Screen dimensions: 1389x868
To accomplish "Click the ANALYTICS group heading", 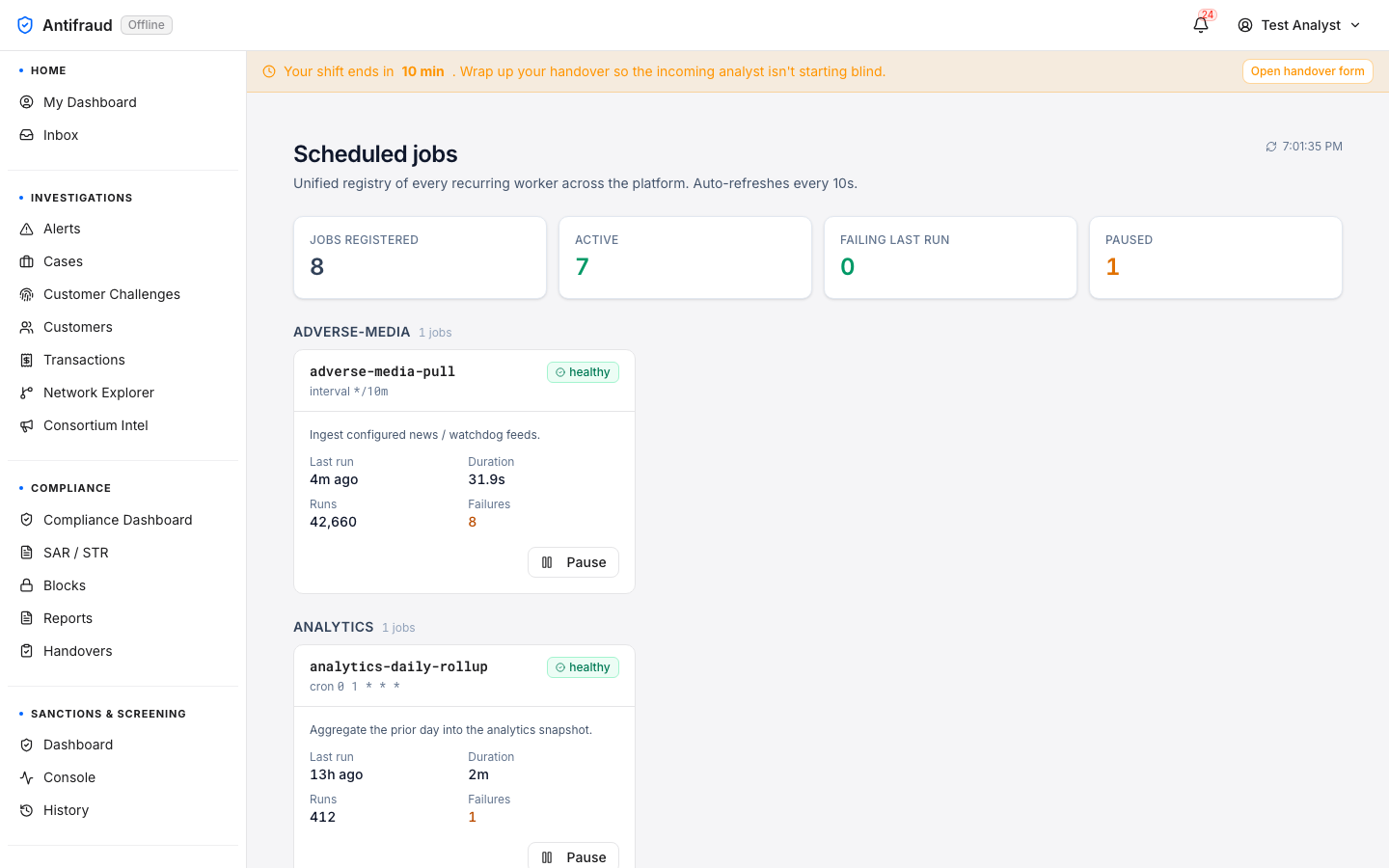I will (334, 627).
